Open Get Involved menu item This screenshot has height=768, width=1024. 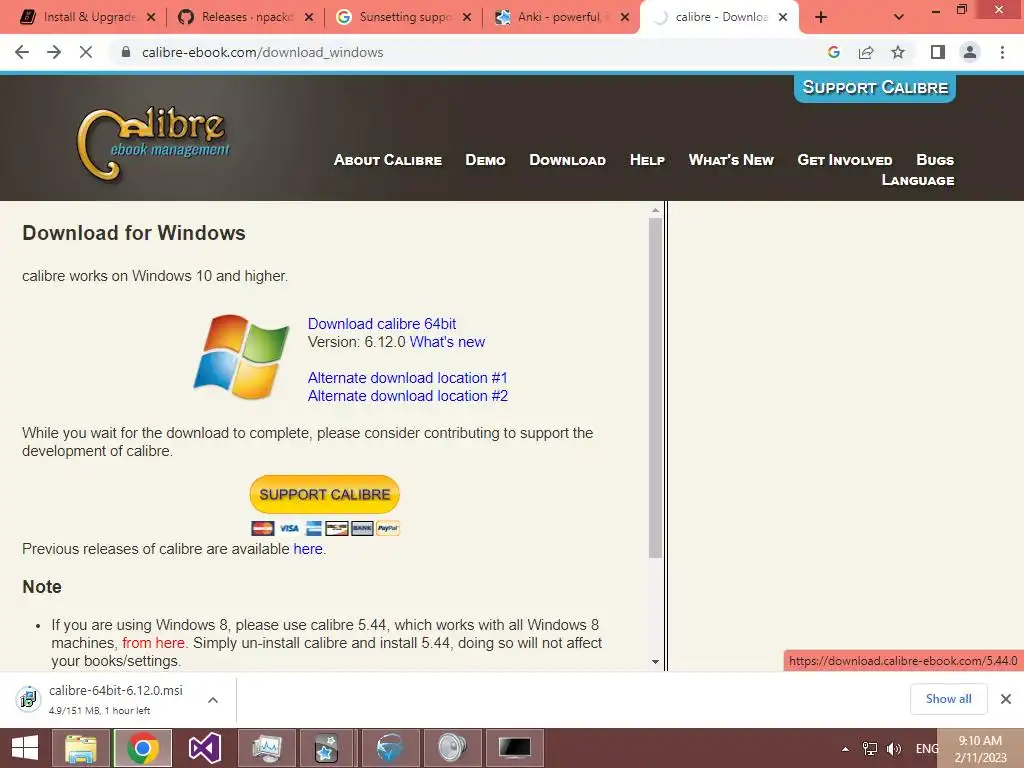[x=844, y=160]
